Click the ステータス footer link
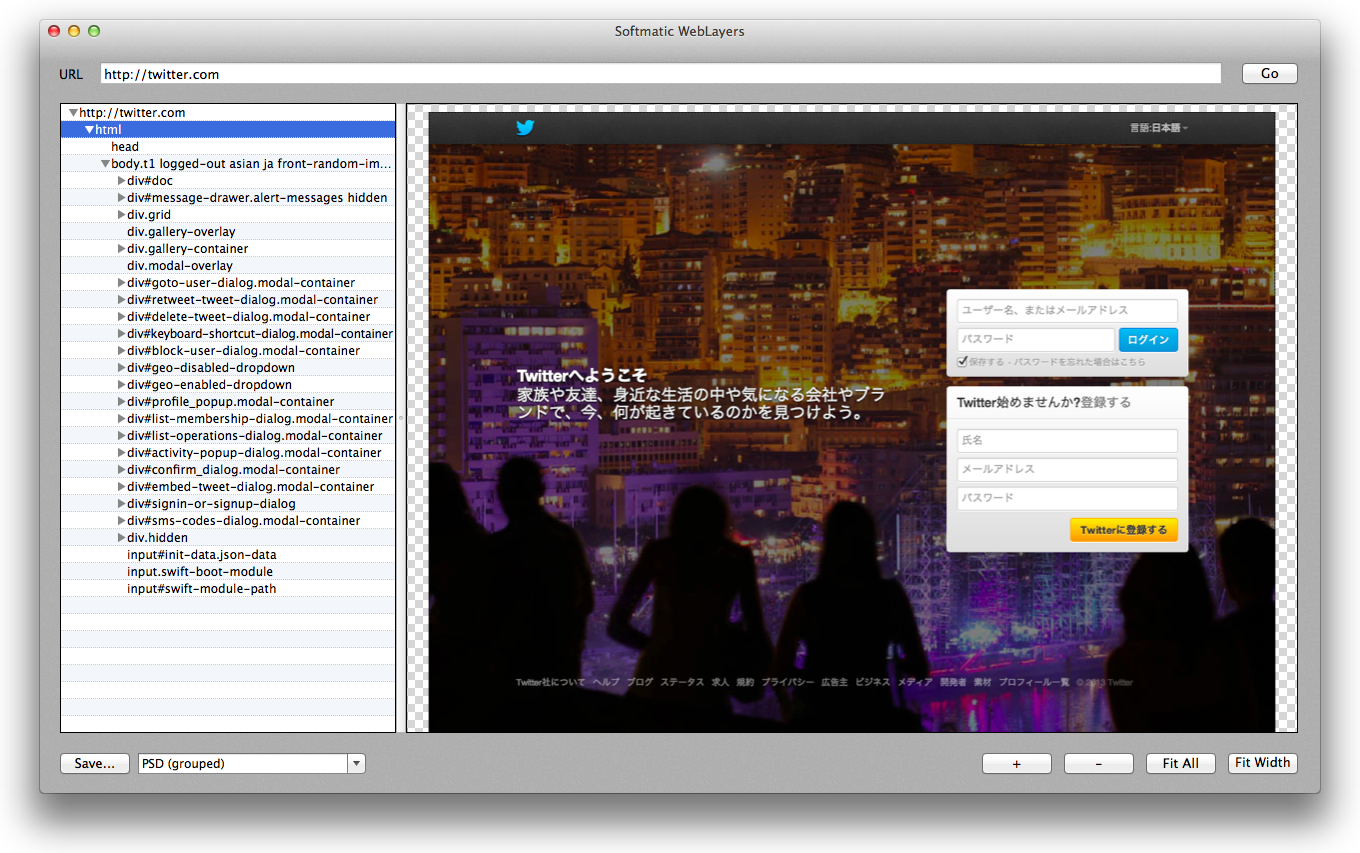Image resolution: width=1360 pixels, height=853 pixels. 682,683
